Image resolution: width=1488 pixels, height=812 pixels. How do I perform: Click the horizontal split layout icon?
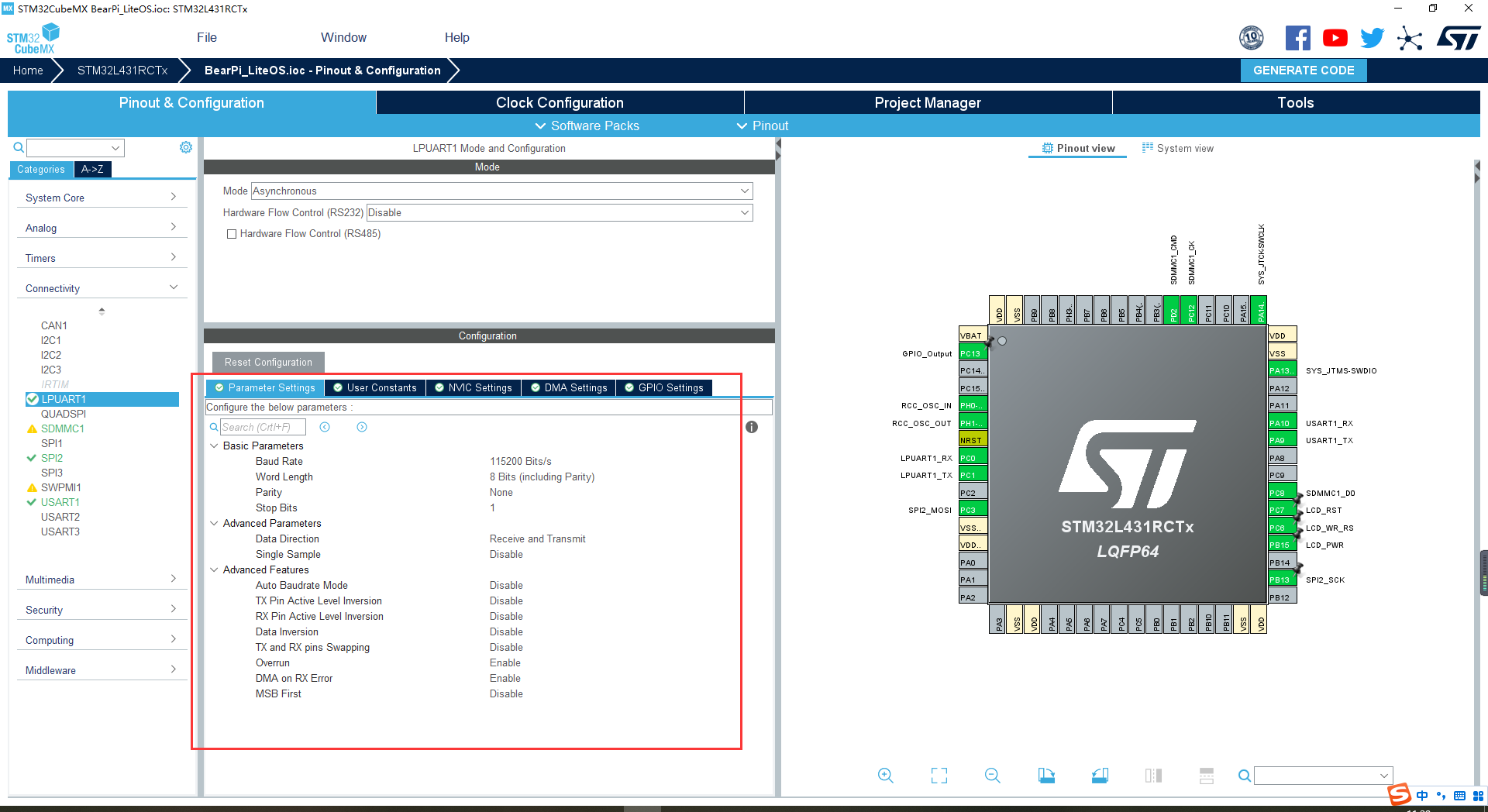[x=1207, y=776]
